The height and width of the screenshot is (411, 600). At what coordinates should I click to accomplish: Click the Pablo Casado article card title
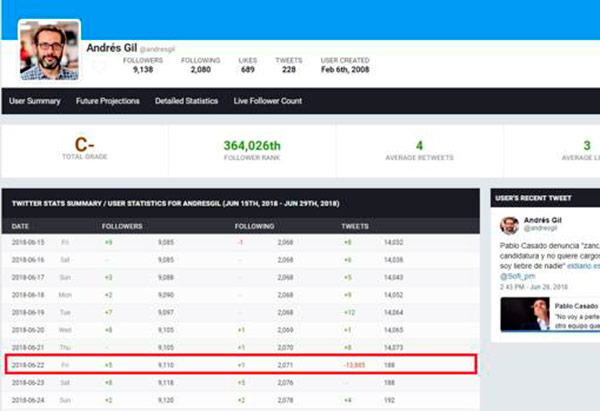coord(576,306)
